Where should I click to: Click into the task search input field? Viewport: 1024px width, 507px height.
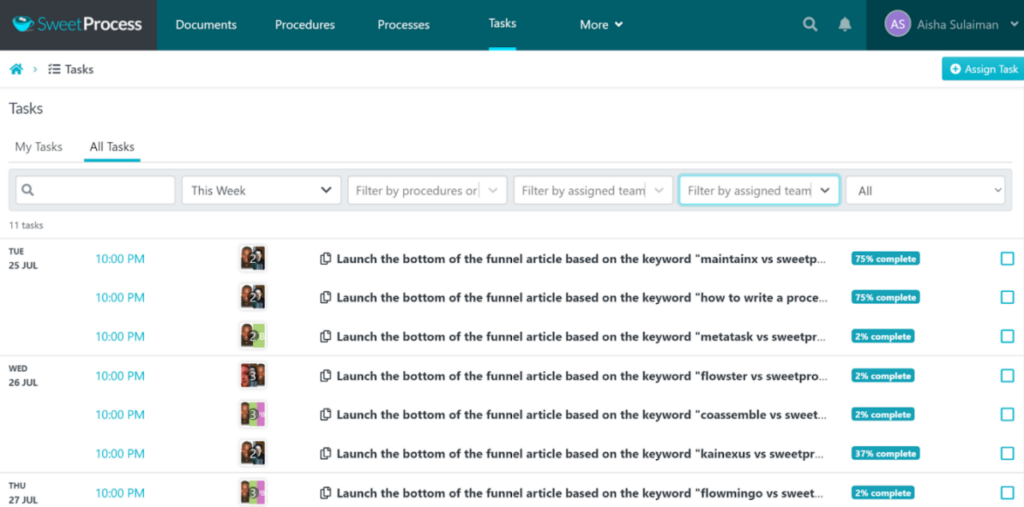[95, 190]
